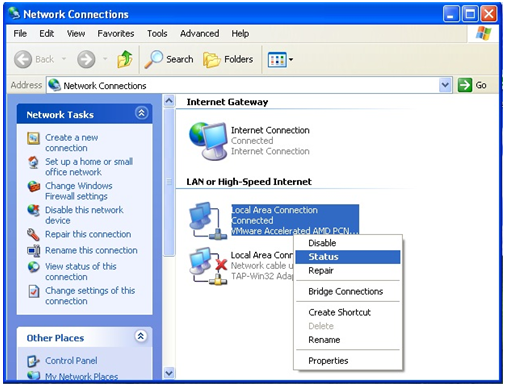Close the Network Connections window
The height and width of the screenshot is (389, 507).
click(x=489, y=14)
